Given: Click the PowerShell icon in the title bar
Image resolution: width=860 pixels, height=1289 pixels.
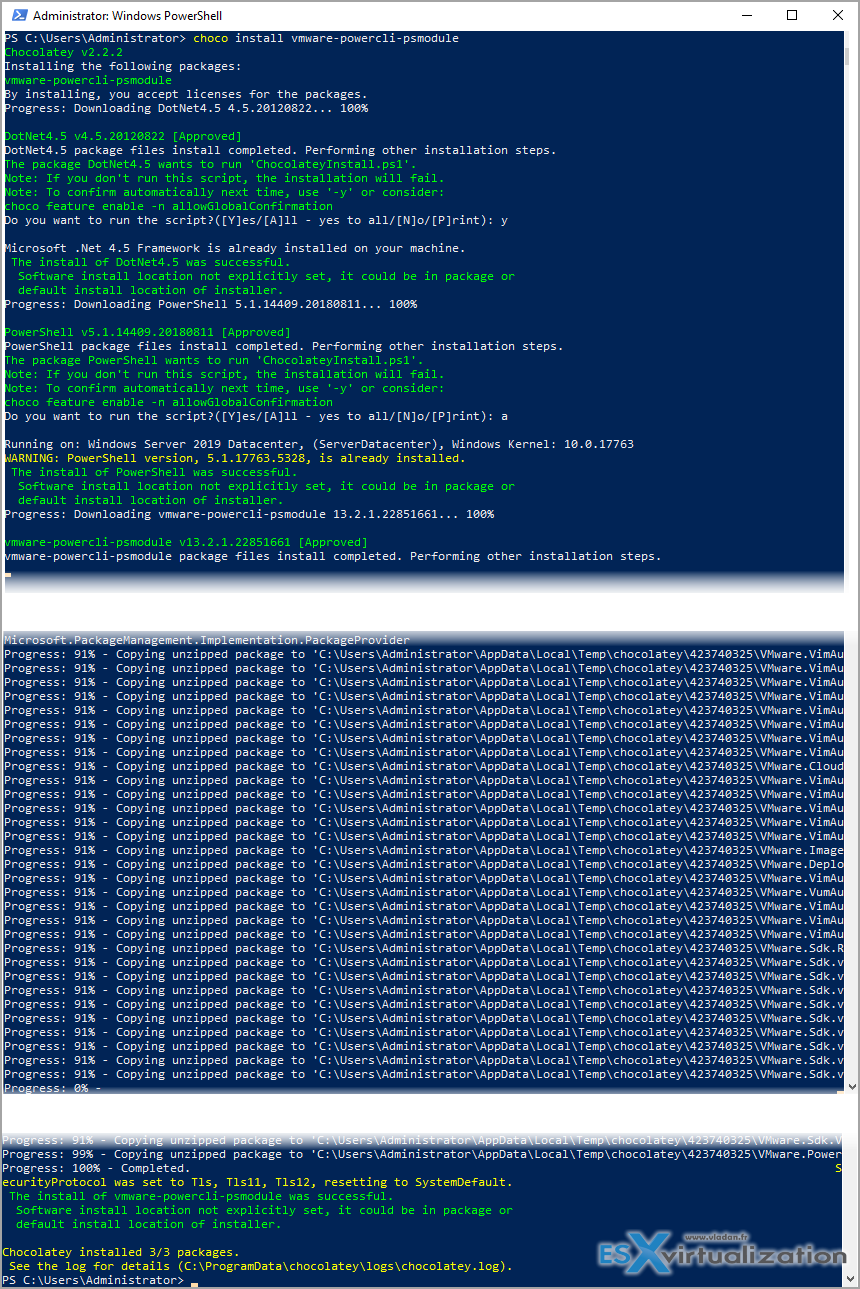Looking at the screenshot, I should [x=17, y=16].
